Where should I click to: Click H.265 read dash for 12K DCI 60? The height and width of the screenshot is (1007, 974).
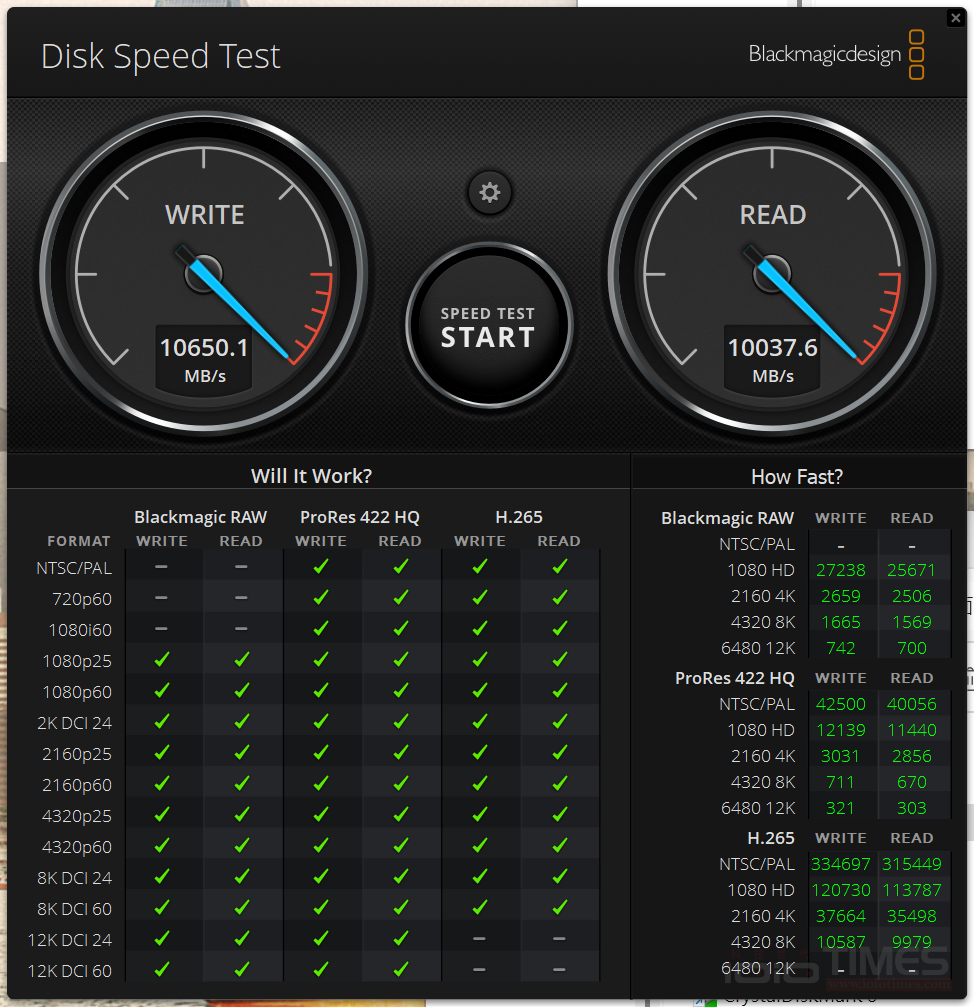click(559, 970)
